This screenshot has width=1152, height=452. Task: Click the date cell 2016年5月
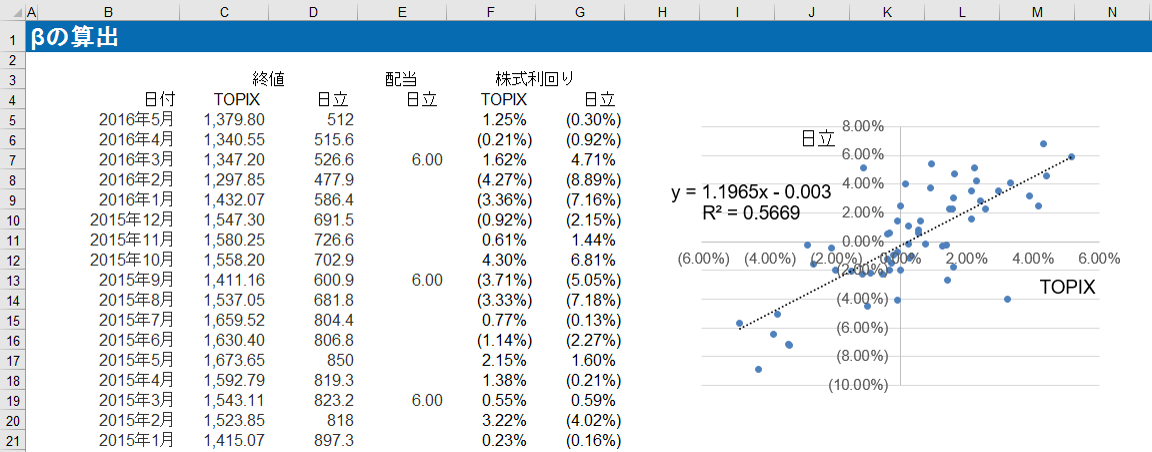[x=136, y=119]
